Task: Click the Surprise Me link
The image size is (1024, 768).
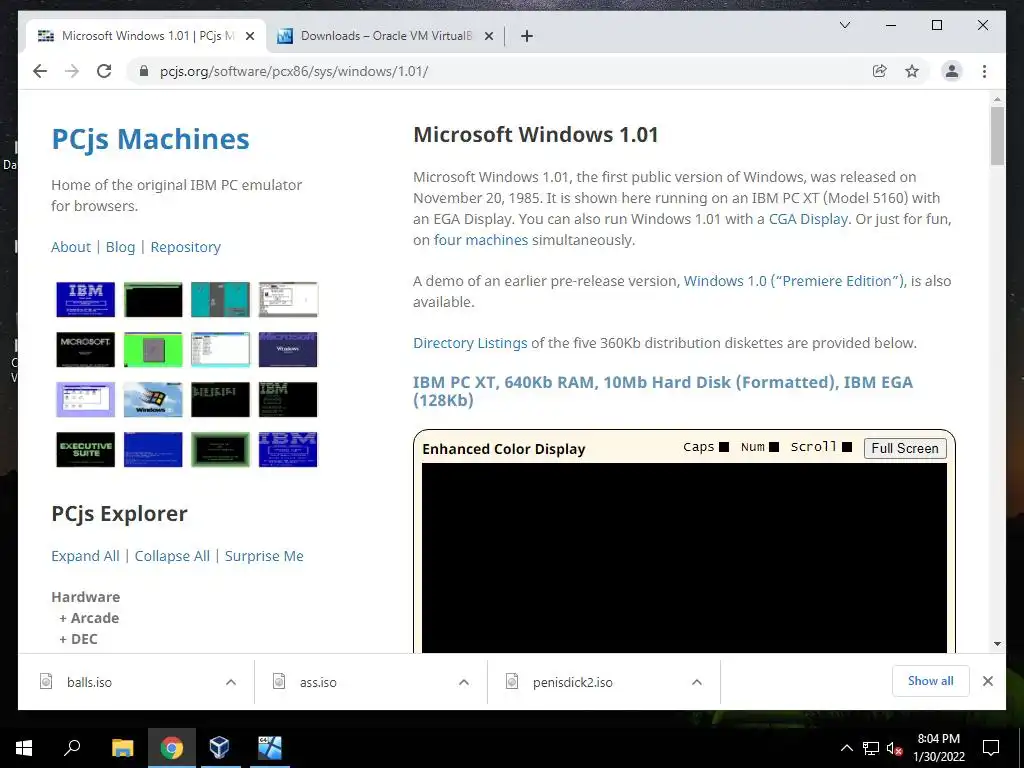Action: (264, 556)
